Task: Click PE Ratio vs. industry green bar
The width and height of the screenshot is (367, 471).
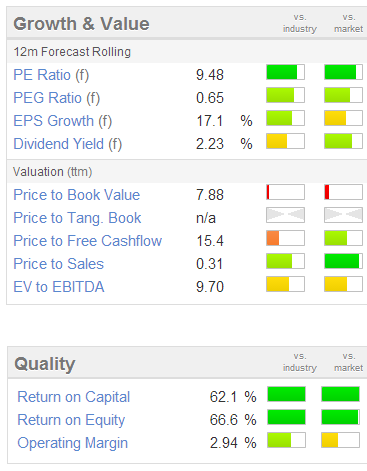Action: (285, 72)
